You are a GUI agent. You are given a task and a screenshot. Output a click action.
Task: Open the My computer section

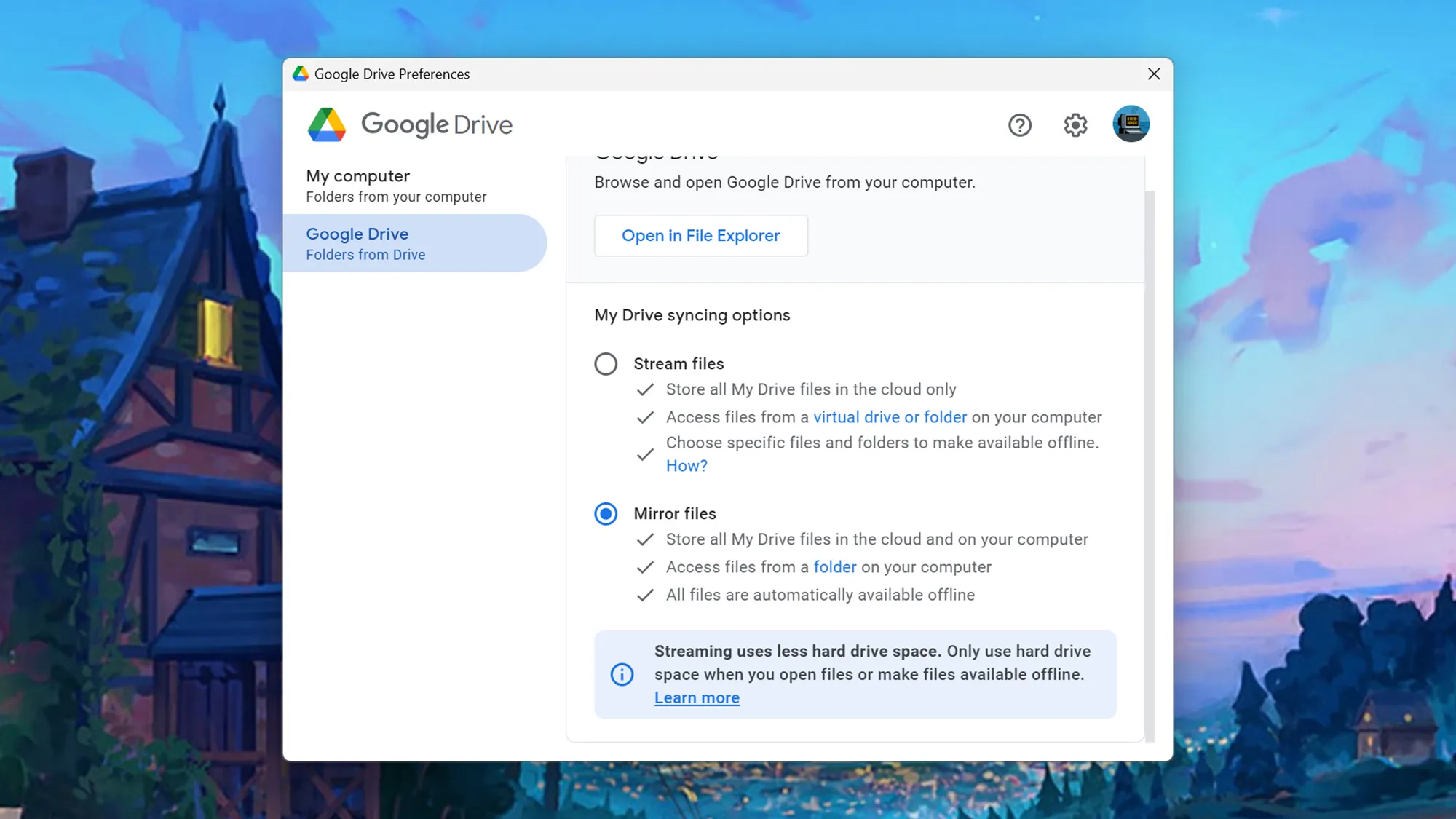(x=396, y=186)
